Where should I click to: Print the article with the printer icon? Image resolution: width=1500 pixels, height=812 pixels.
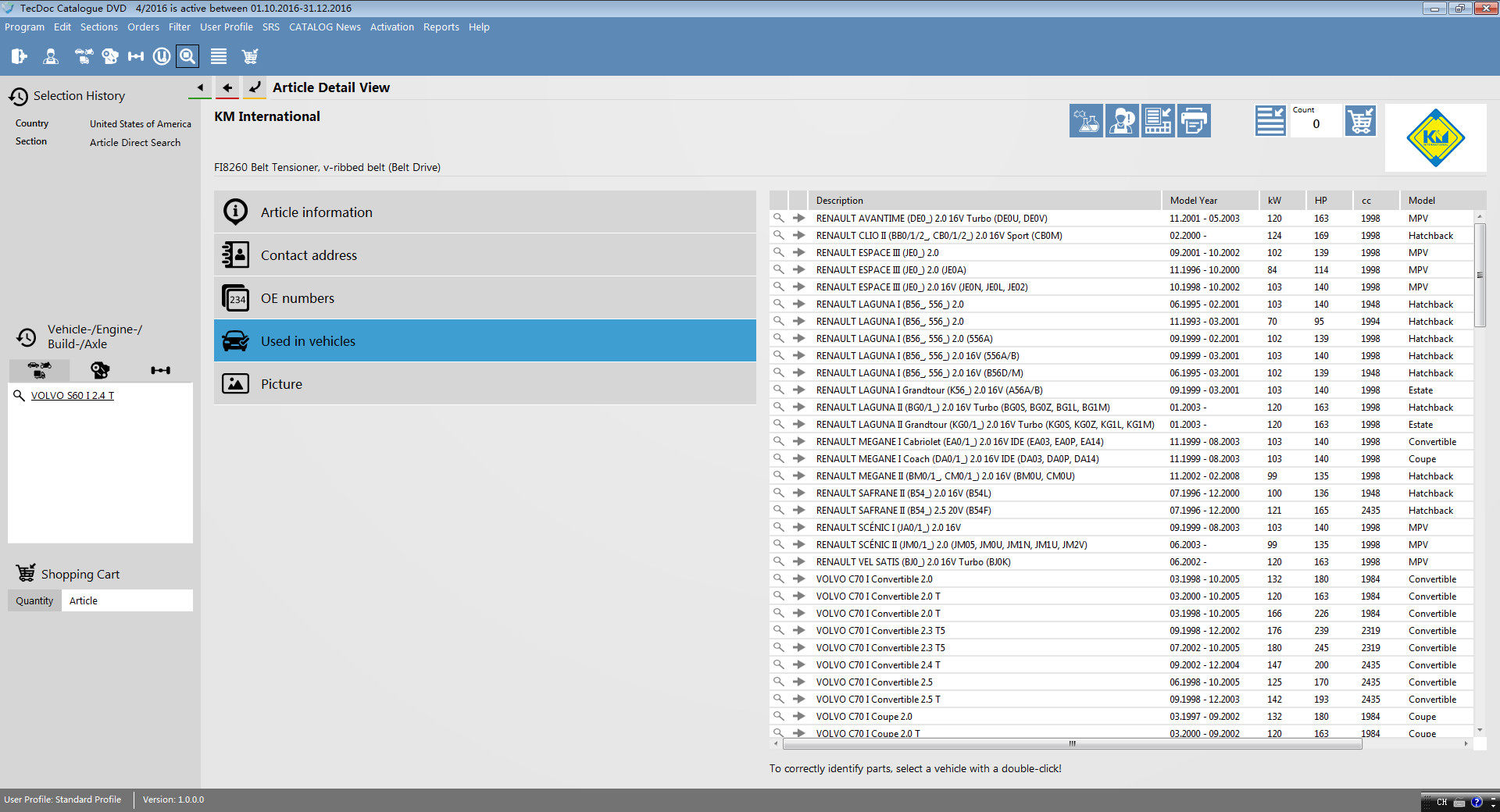pos(1194,121)
